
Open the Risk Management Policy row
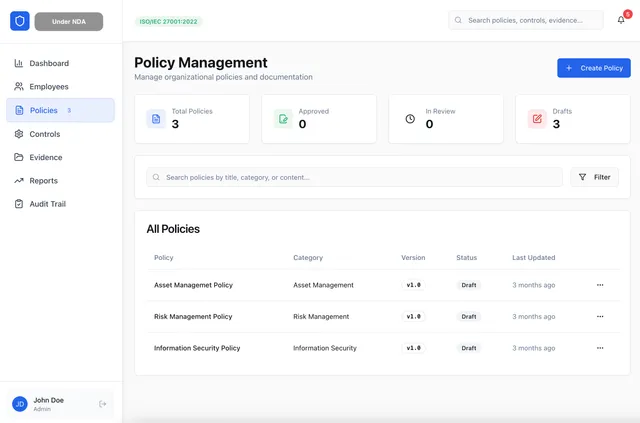(x=383, y=316)
